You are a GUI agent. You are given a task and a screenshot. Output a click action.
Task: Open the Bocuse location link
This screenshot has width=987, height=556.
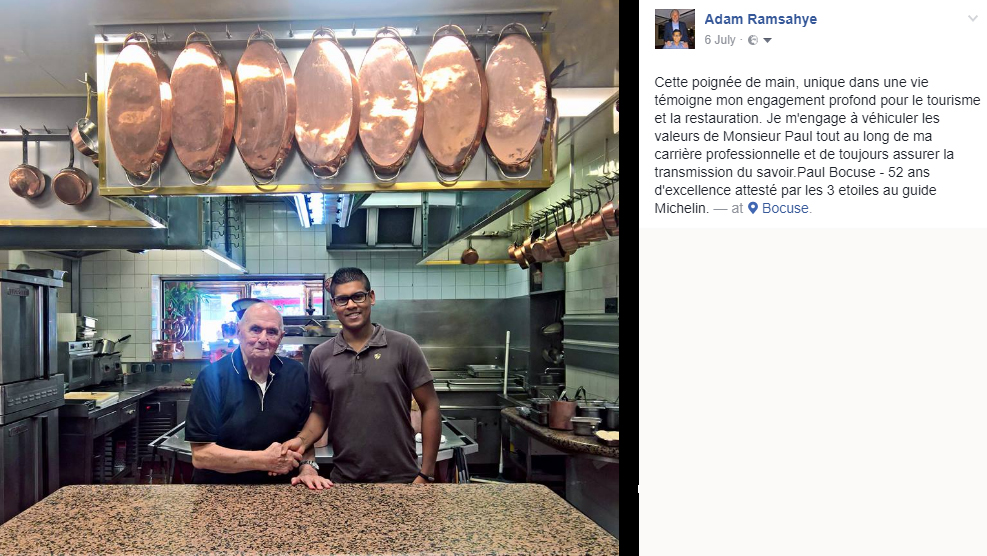pyautogui.click(x=785, y=208)
